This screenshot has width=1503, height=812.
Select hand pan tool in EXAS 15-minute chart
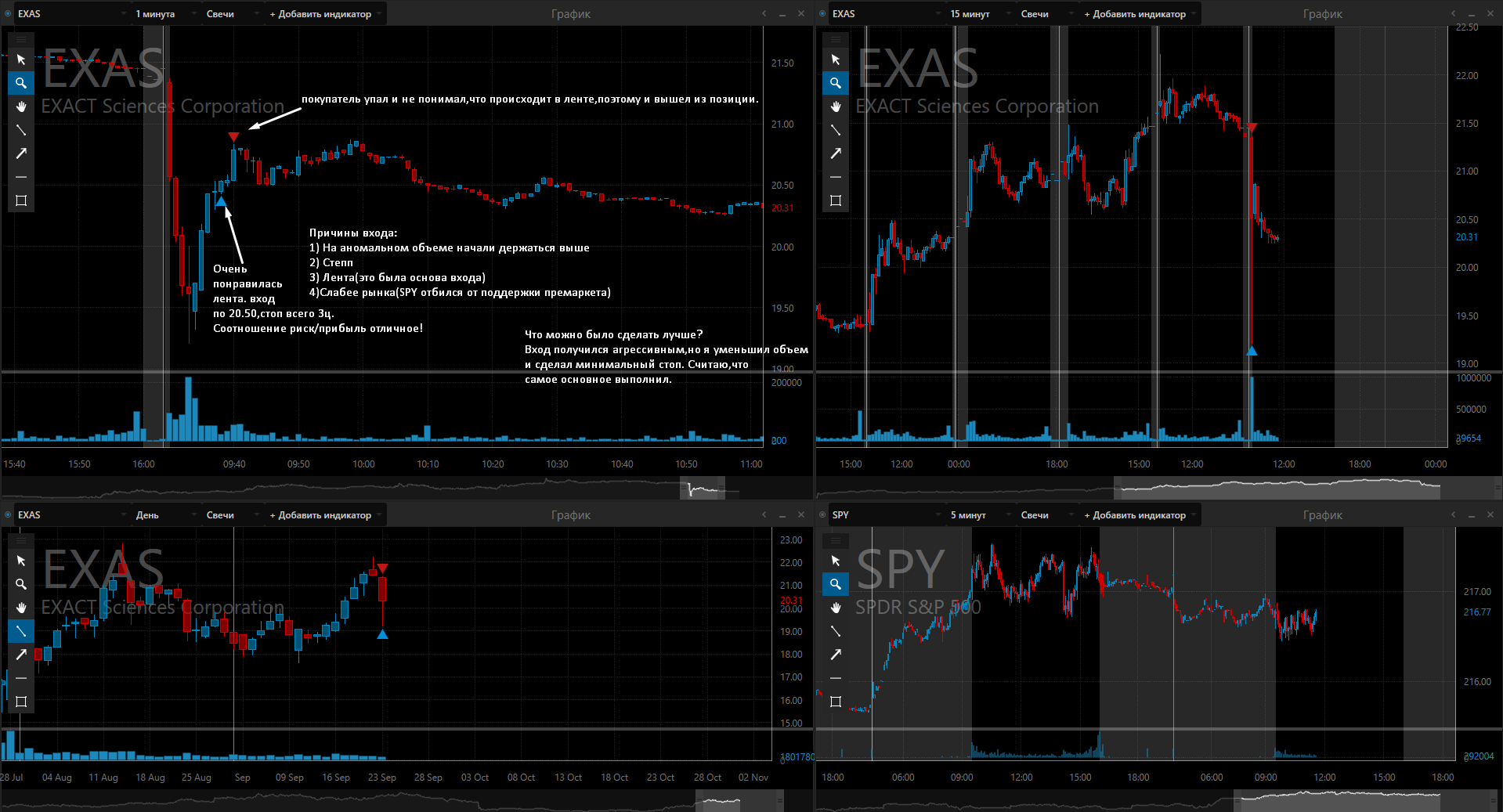[x=836, y=106]
